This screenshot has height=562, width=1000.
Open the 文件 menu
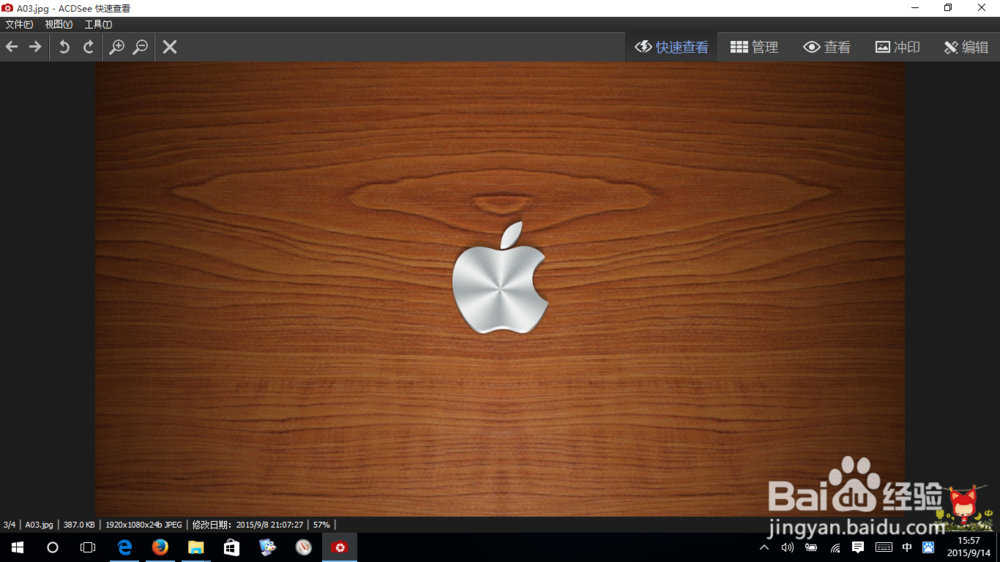pyautogui.click(x=18, y=24)
